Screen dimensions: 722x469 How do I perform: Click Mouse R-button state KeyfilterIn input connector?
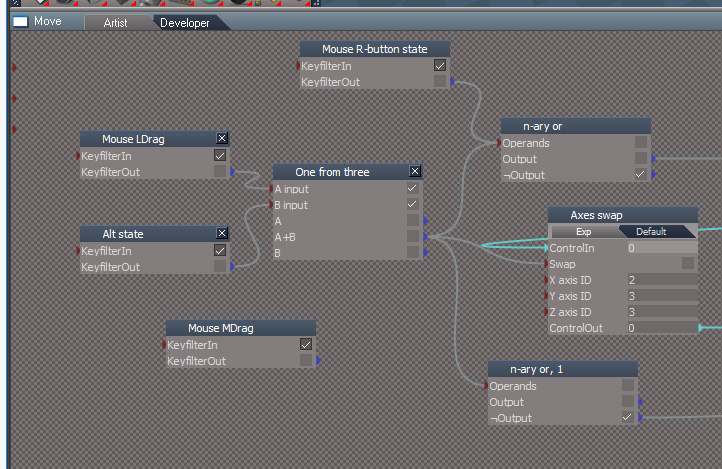(298, 66)
